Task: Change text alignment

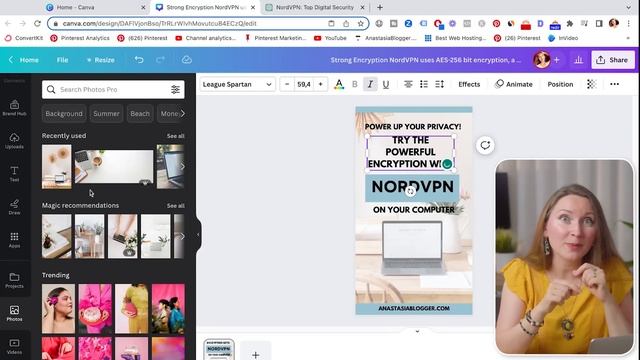Action: point(408,84)
